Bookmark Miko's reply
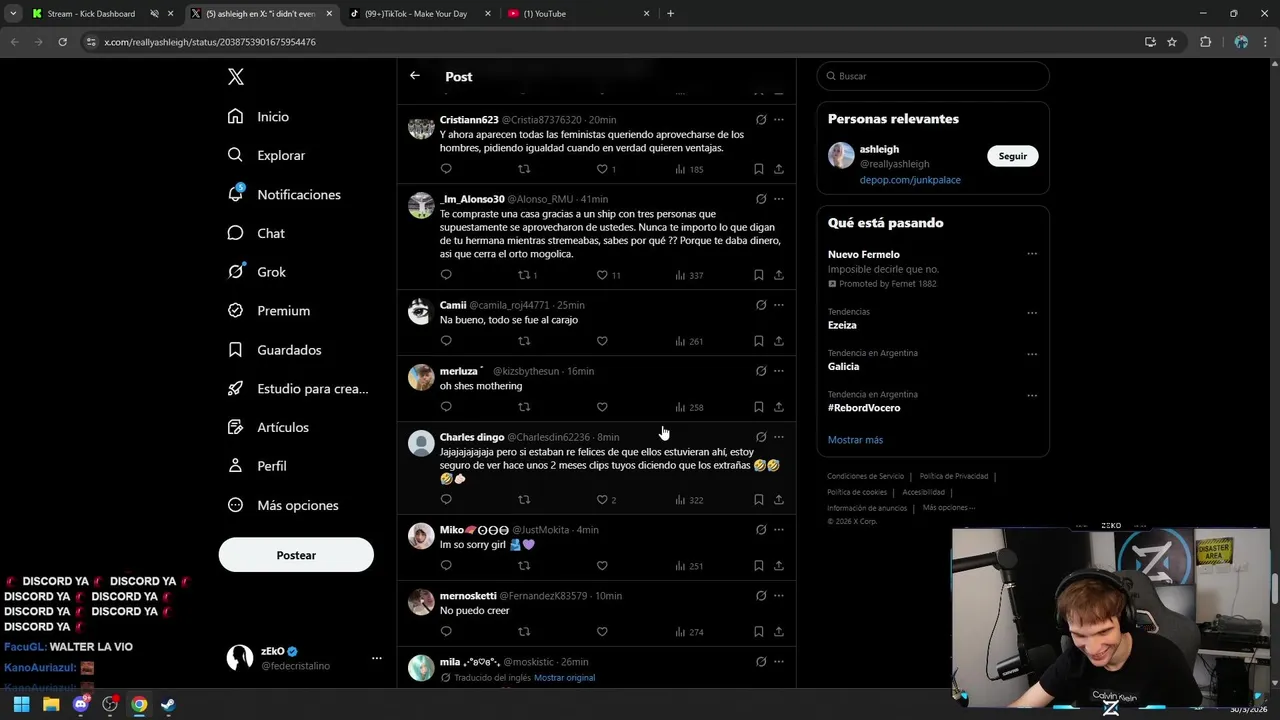 click(x=758, y=566)
